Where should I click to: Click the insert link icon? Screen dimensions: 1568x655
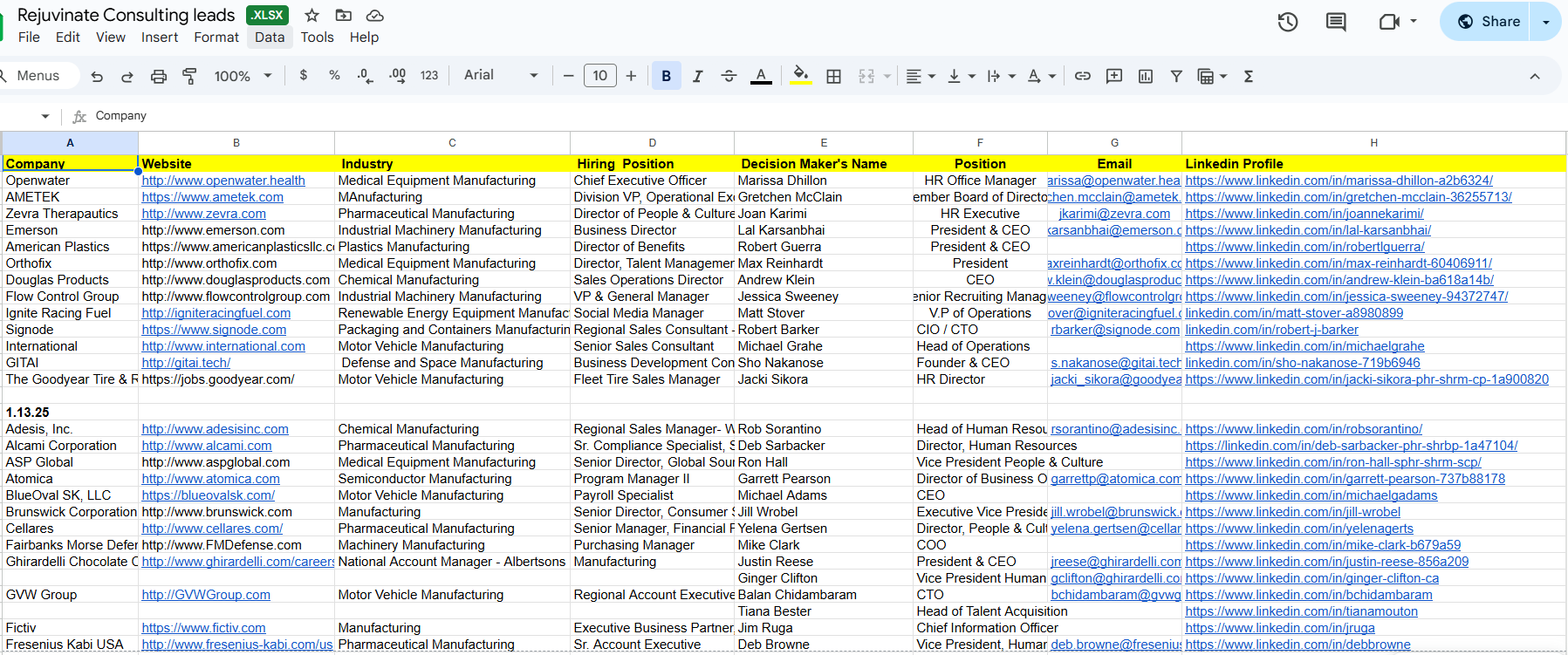1082,77
